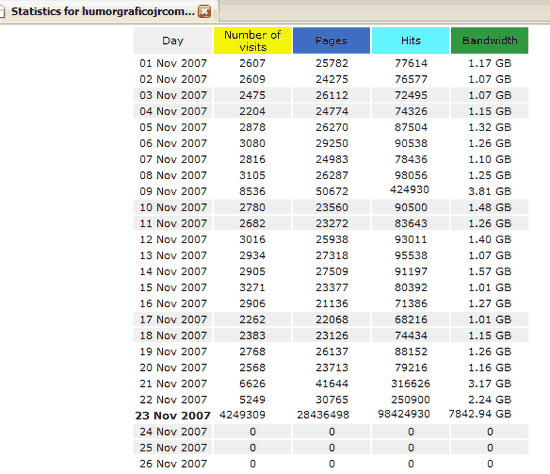Select hits value 74326 for 04 Nov

pyautogui.click(x=411, y=111)
